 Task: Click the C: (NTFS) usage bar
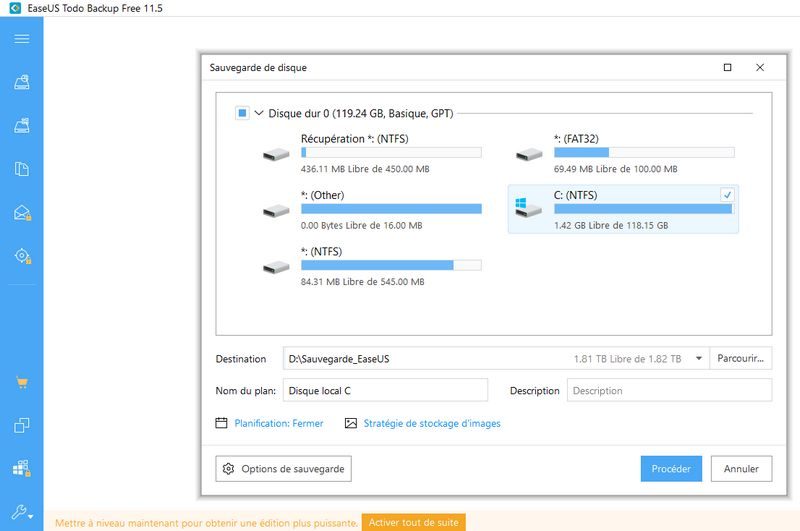pyautogui.click(x=644, y=209)
